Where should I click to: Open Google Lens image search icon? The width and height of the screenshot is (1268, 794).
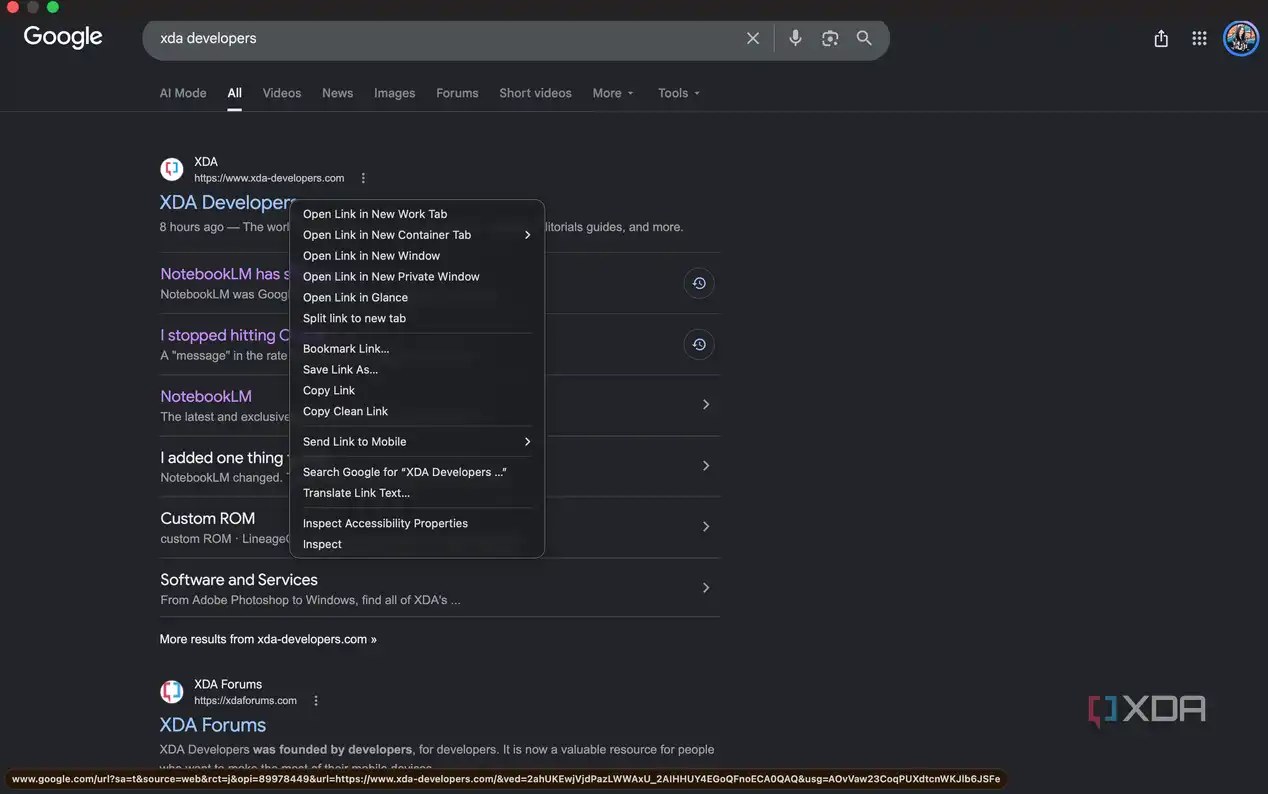tap(830, 38)
